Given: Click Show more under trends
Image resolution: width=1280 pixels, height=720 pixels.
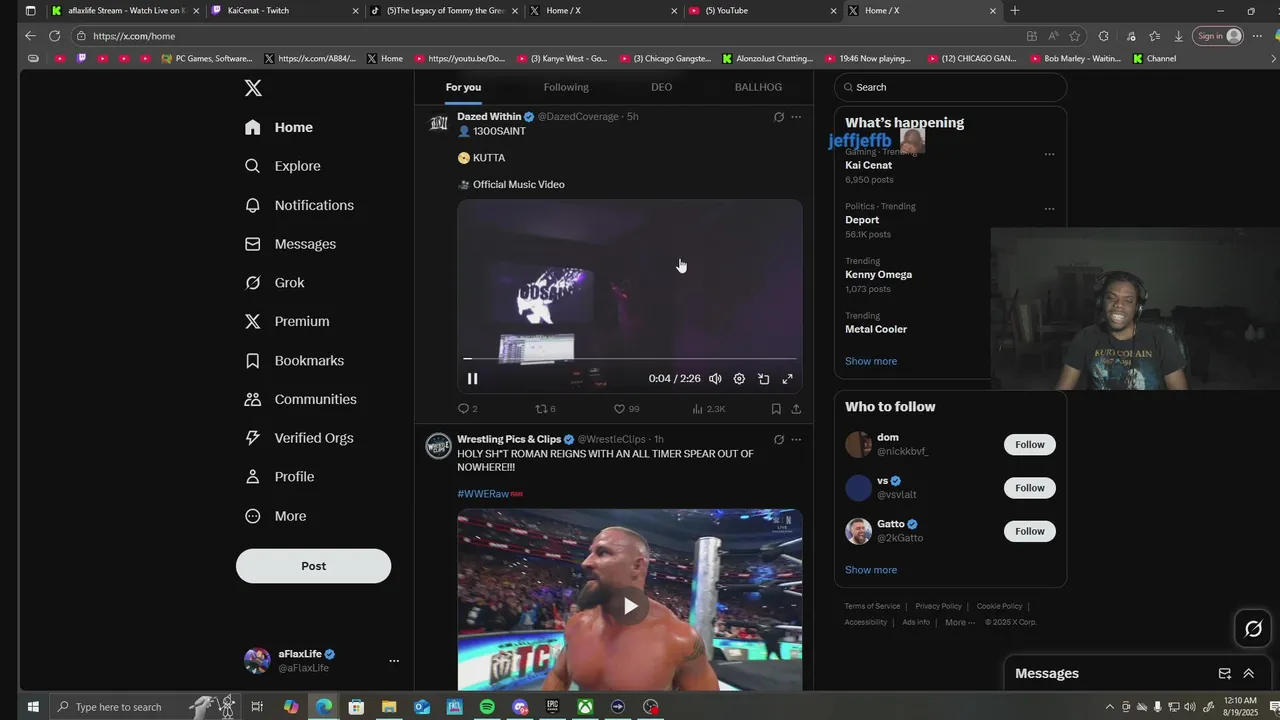Looking at the screenshot, I should [x=871, y=361].
